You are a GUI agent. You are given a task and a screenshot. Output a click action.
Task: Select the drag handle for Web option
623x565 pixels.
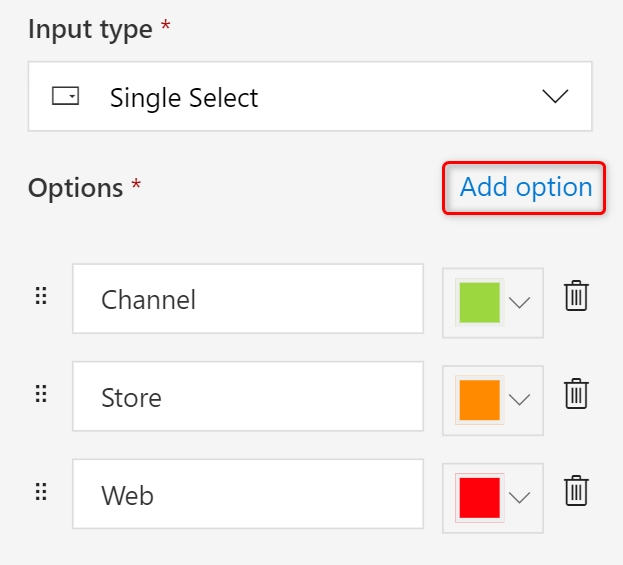pyautogui.click(x=41, y=492)
